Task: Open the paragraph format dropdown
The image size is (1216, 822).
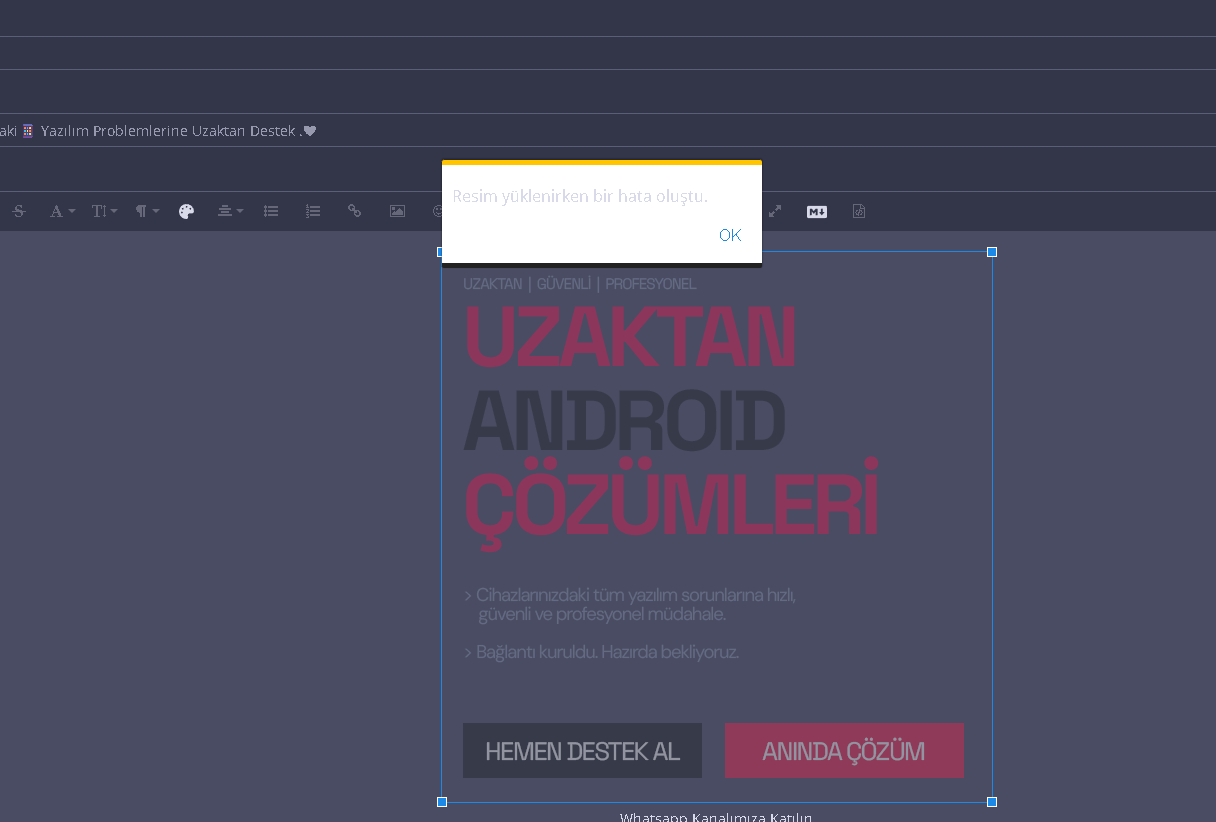Action: pyautogui.click(x=147, y=211)
